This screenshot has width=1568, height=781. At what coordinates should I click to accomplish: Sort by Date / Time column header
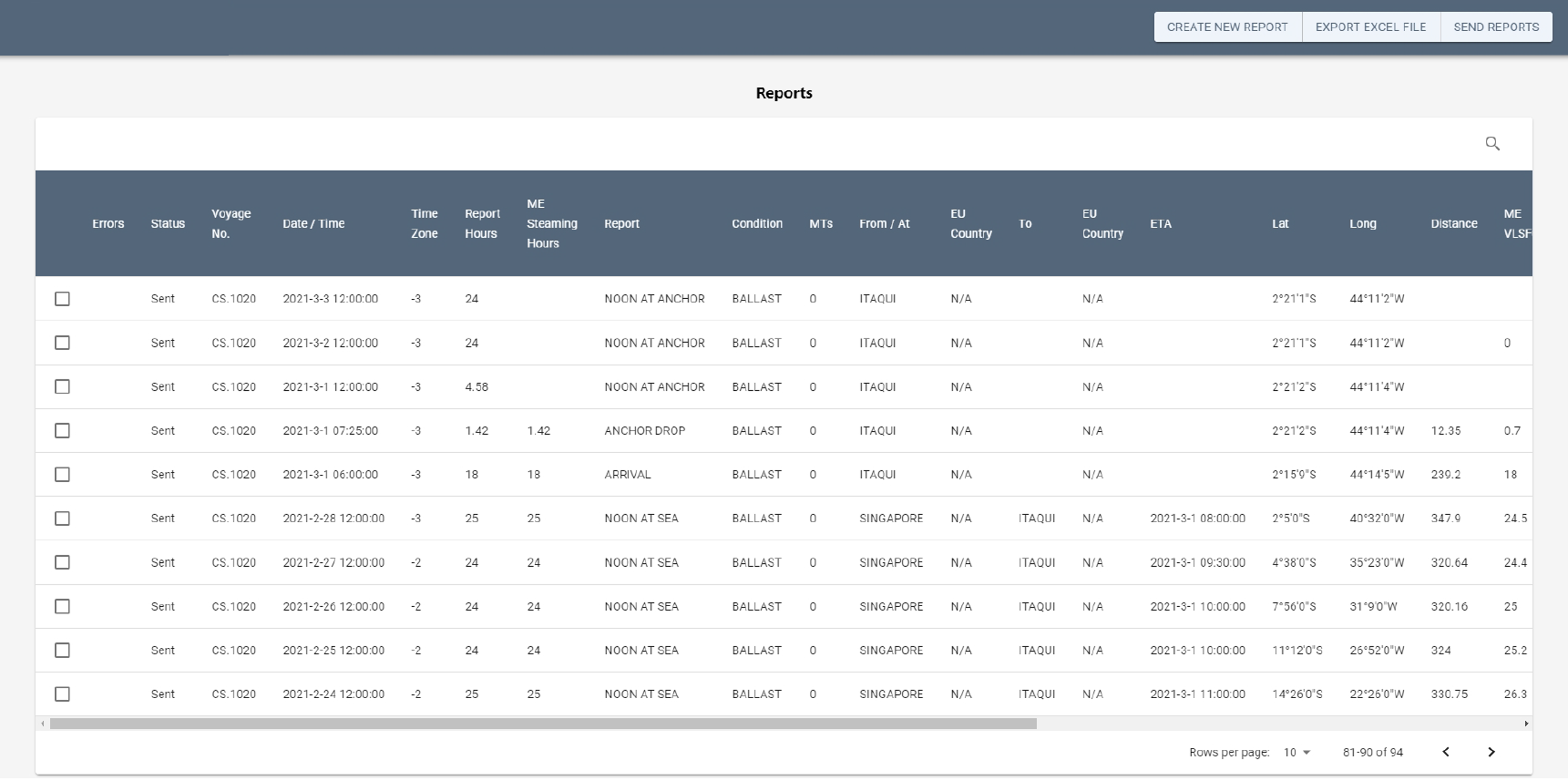pyautogui.click(x=313, y=224)
